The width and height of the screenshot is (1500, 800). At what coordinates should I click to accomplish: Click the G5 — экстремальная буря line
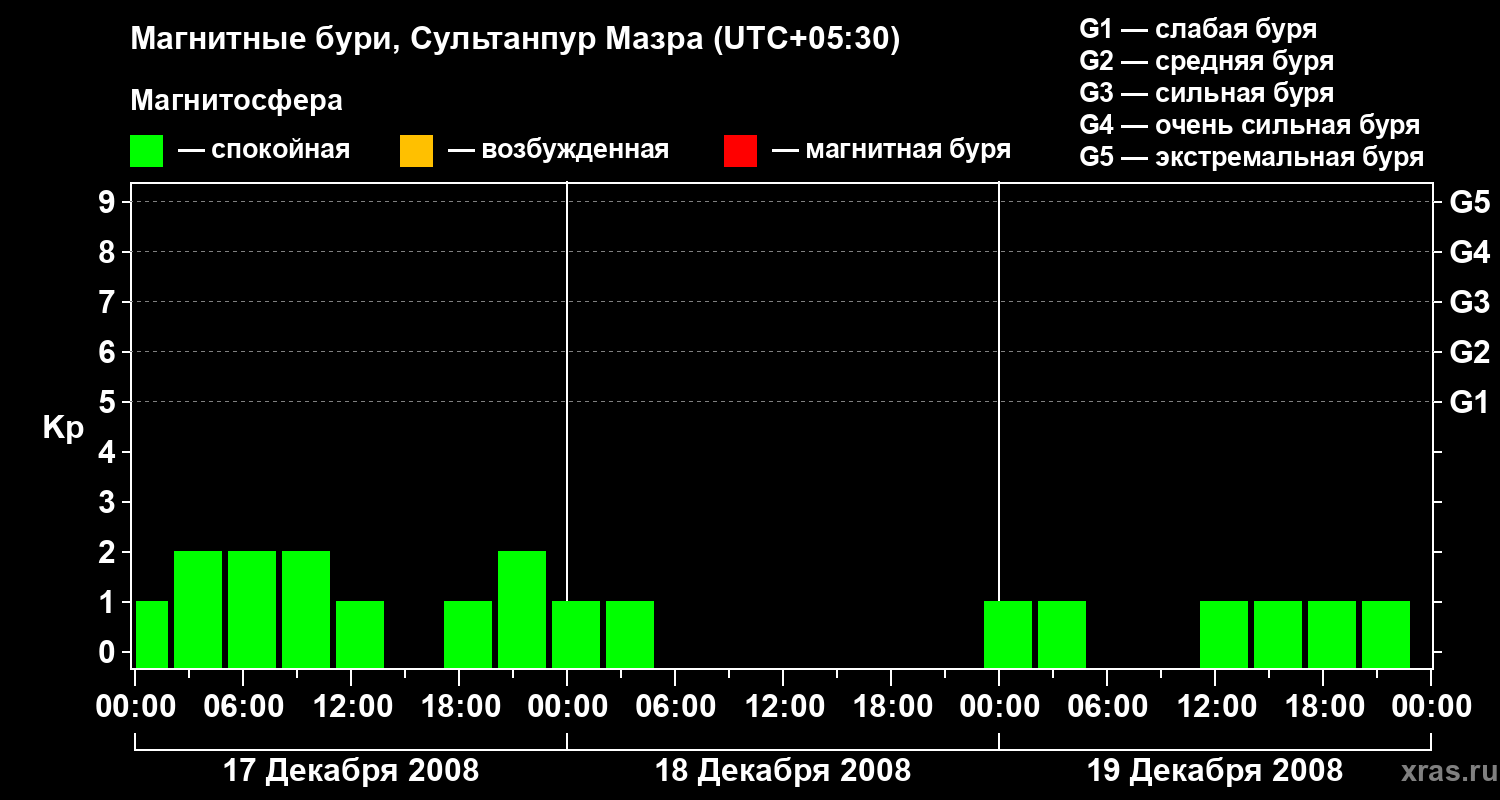coord(1252,157)
